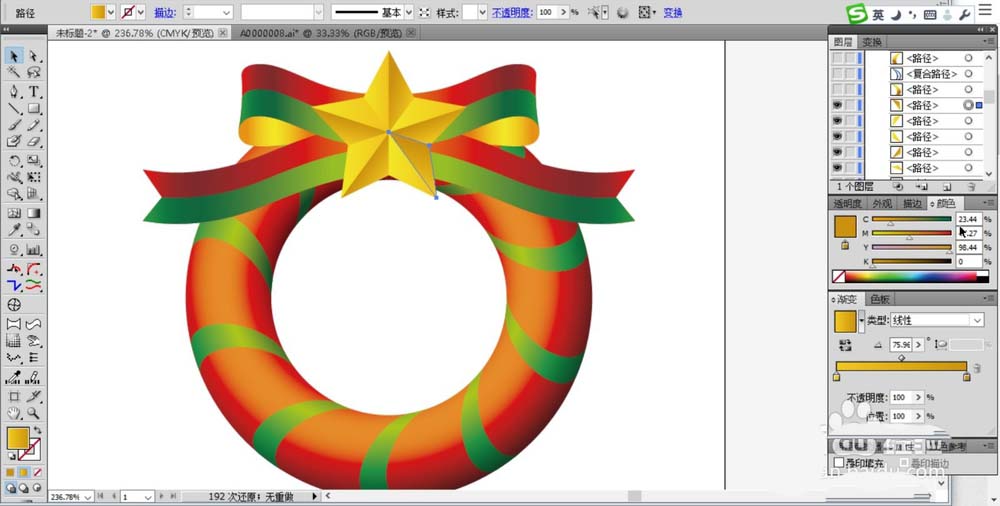The height and width of the screenshot is (506, 1000).
Task: Select the Rectangle tool
Action: [x=34, y=109]
